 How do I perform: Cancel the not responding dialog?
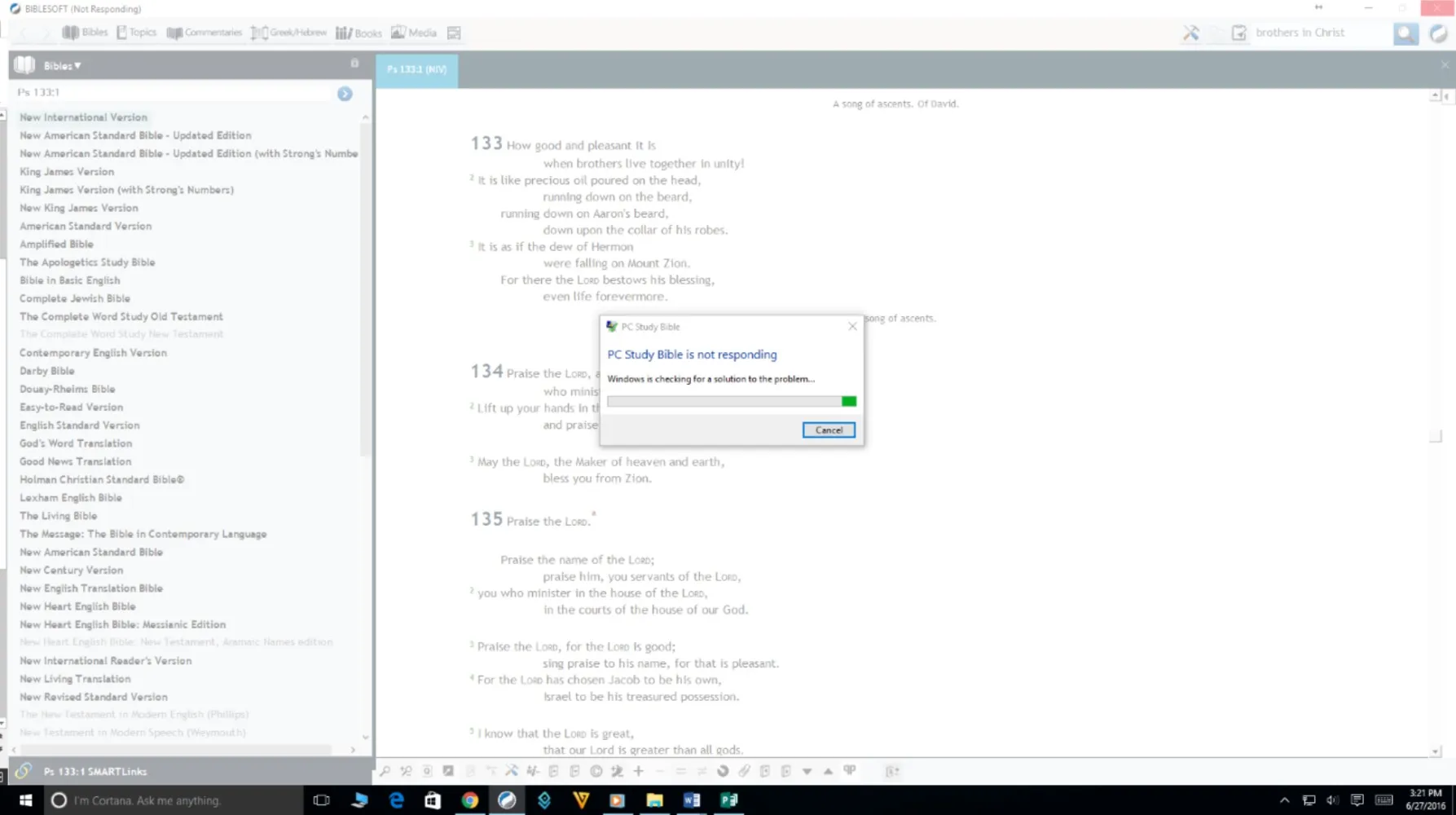[x=829, y=430]
